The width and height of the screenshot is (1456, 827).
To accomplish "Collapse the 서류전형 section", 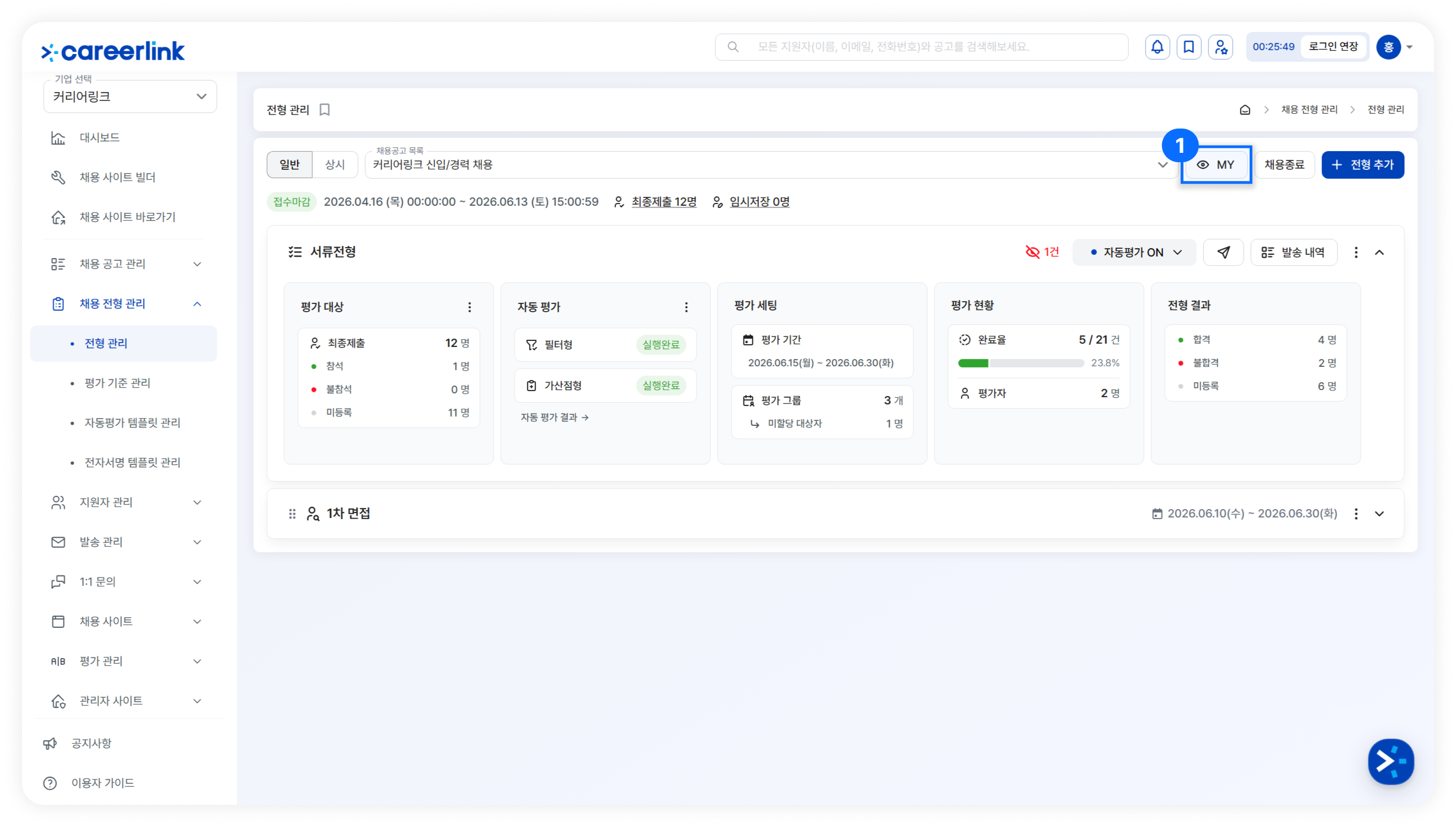I will click(1379, 252).
